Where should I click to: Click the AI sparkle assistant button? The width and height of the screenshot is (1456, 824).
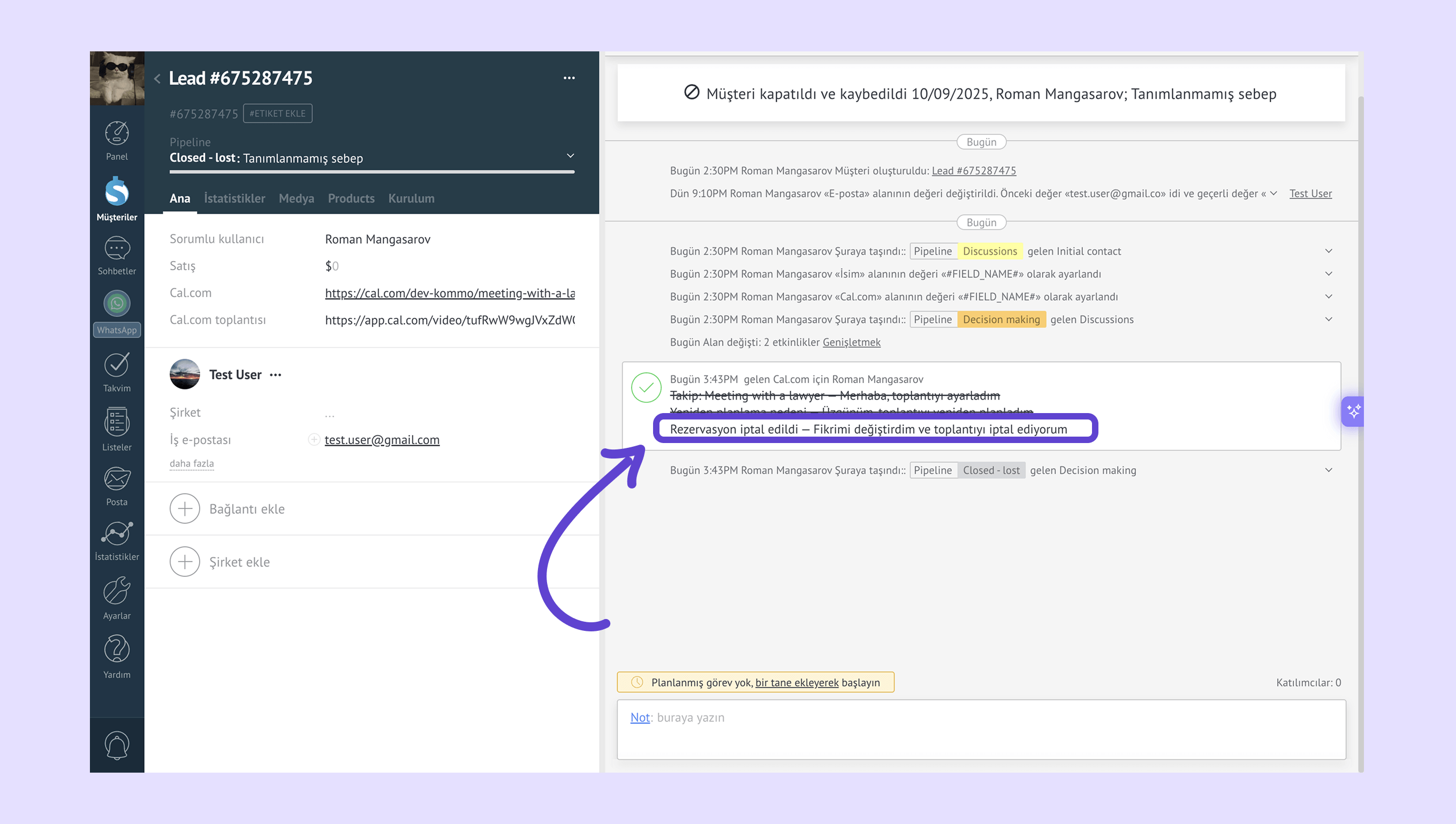(x=1354, y=411)
